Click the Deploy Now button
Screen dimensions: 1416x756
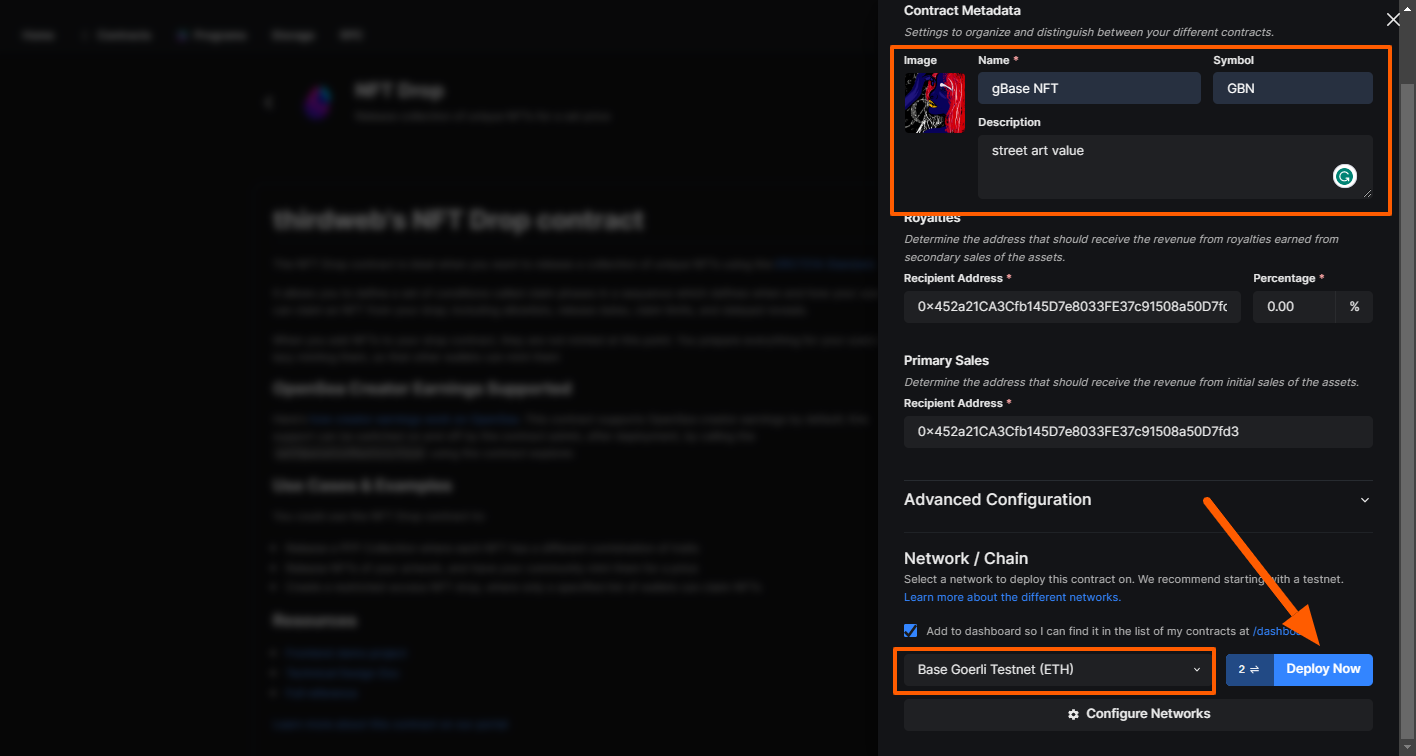[x=1323, y=670]
